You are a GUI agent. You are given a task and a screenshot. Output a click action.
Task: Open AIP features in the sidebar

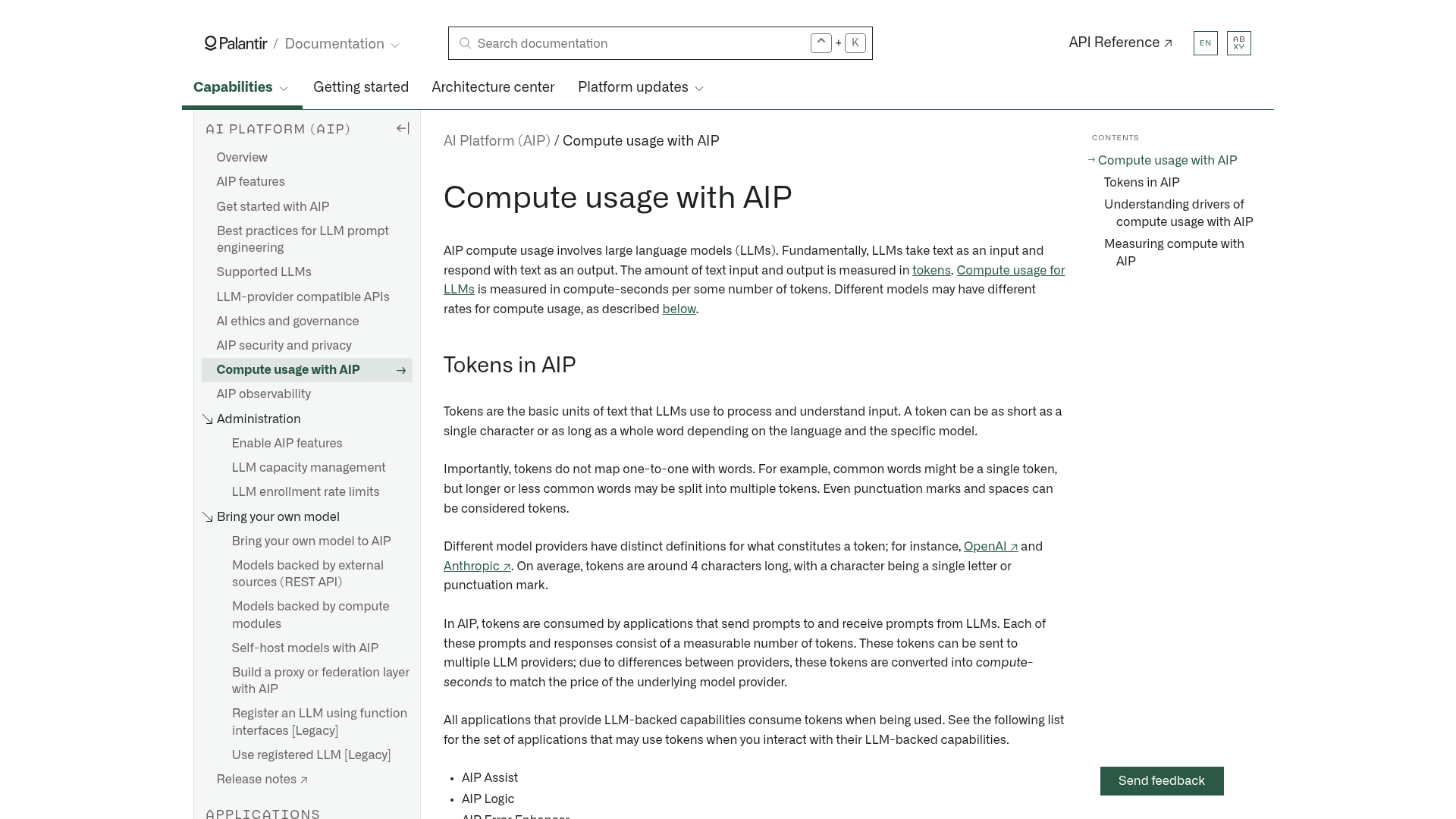[x=250, y=181]
